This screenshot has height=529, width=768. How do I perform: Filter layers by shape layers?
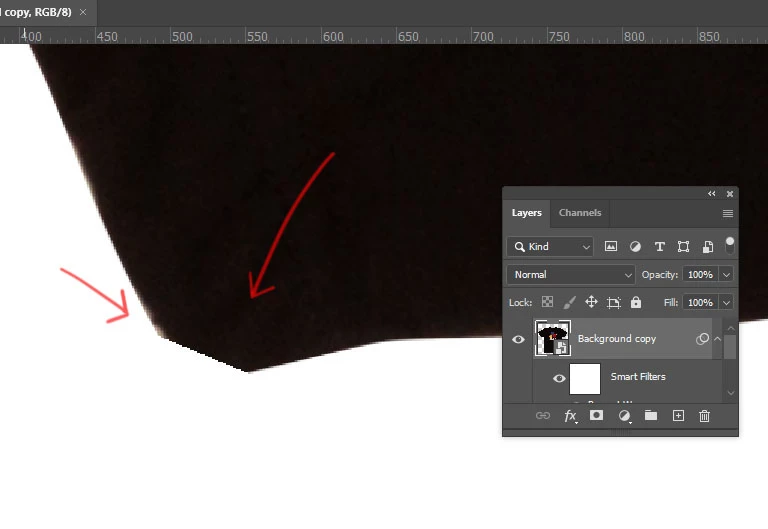click(x=683, y=246)
